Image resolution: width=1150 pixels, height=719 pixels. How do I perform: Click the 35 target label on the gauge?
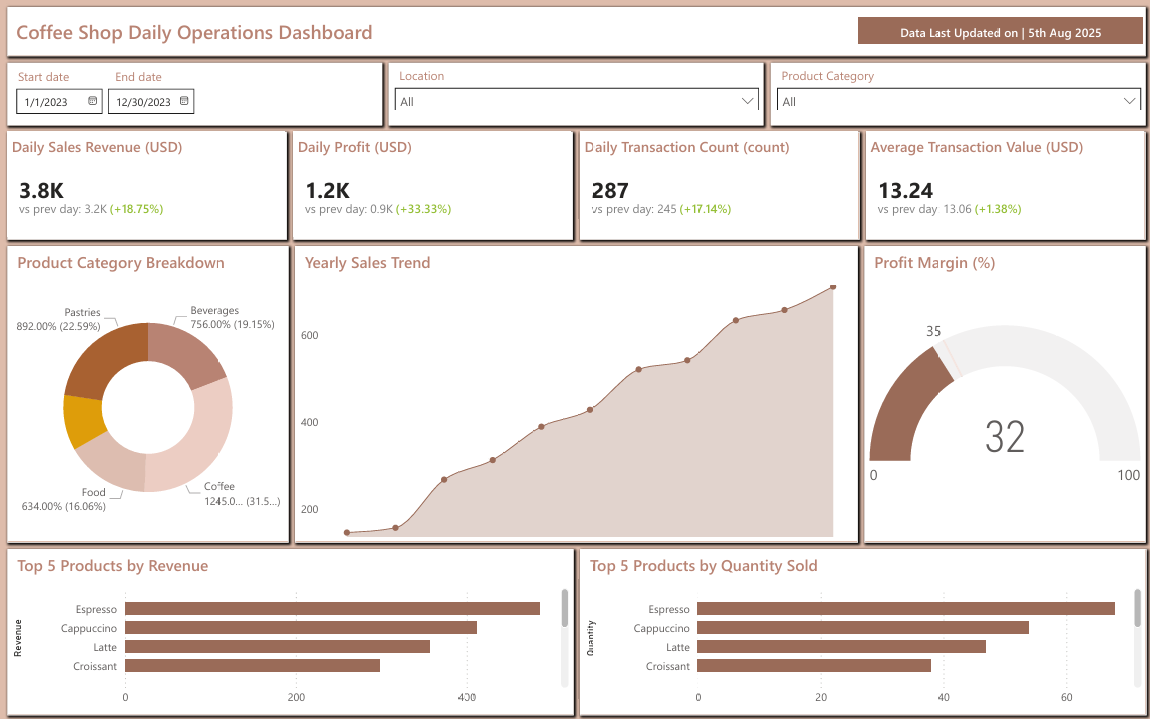(x=933, y=332)
